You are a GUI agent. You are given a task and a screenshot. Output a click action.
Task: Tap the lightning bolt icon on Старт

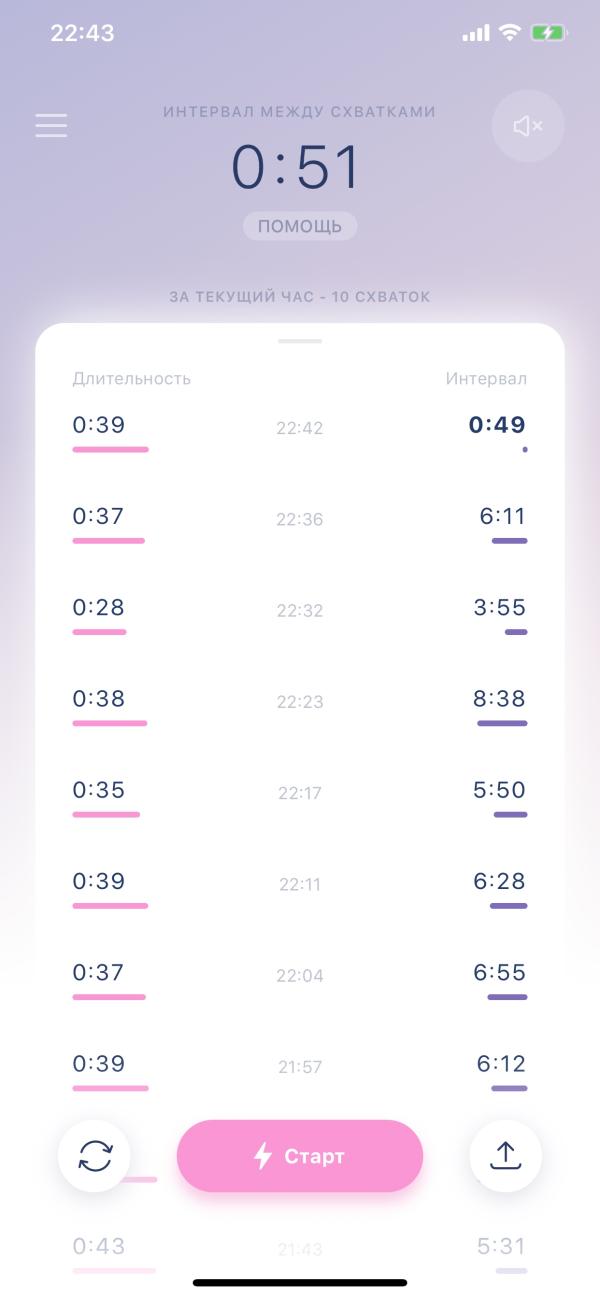point(263,1156)
